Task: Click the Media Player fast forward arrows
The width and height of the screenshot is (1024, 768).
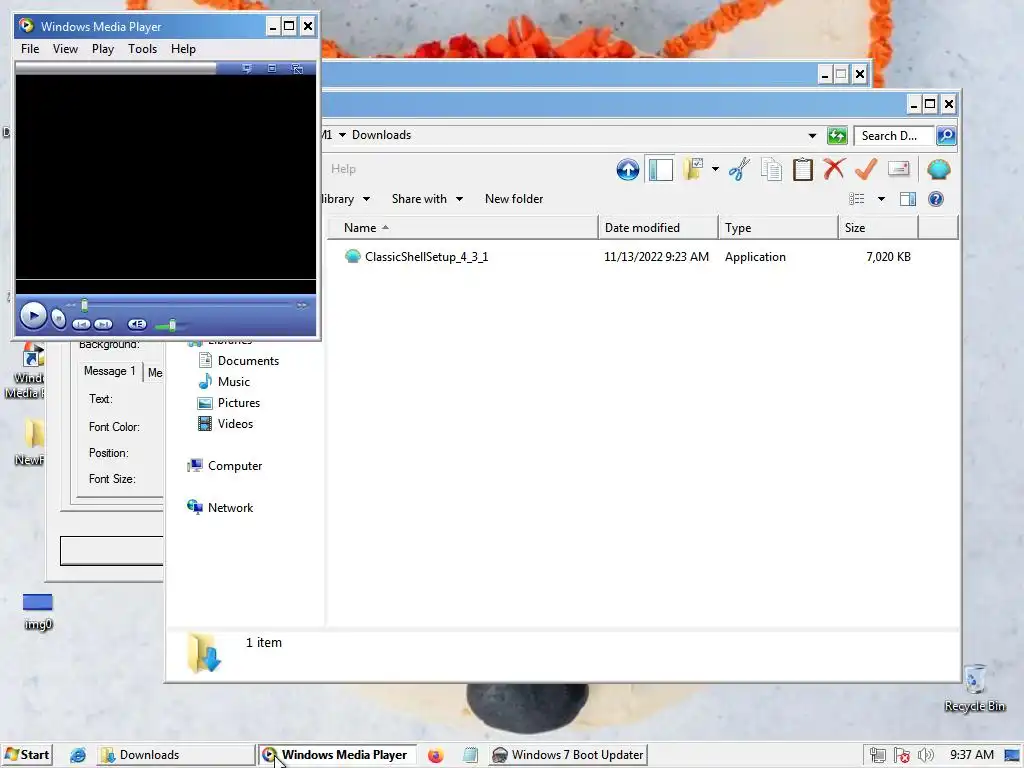Action: click(302, 305)
